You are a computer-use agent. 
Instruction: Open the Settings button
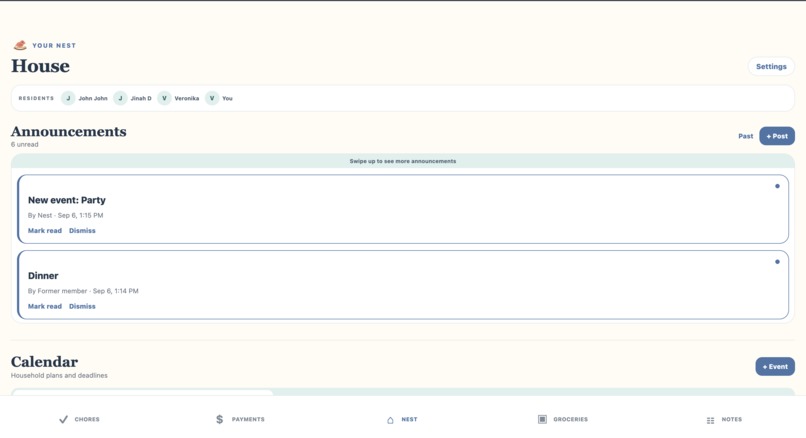pyautogui.click(x=771, y=66)
